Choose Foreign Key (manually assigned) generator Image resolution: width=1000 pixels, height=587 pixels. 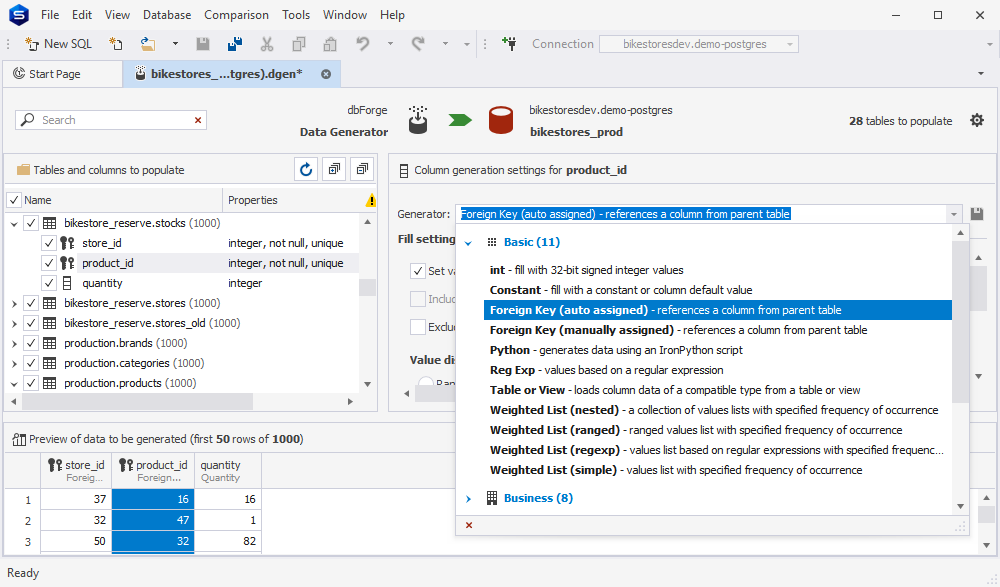[x=717, y=330]
